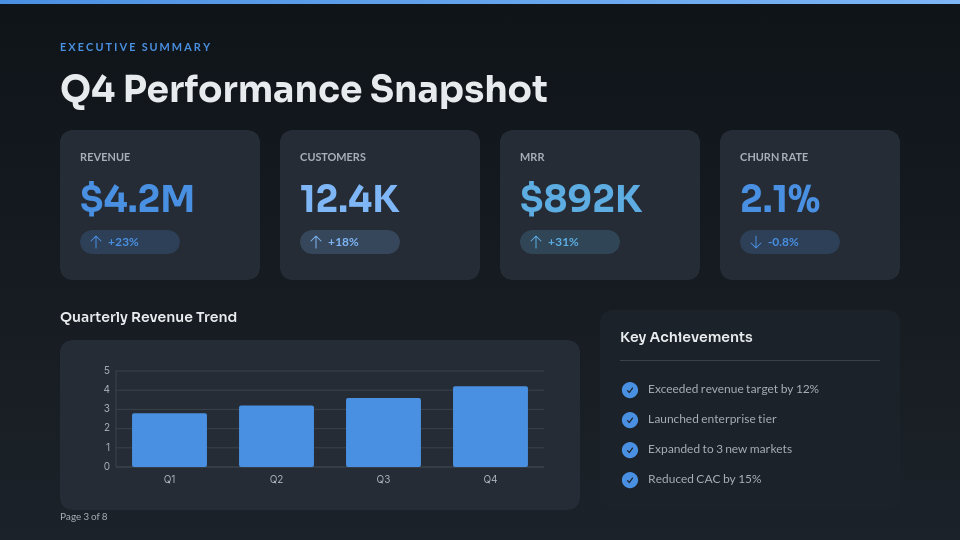Screen dimensions: 960x540
Task: Click the Key Achievements heading
Action: 686,337
